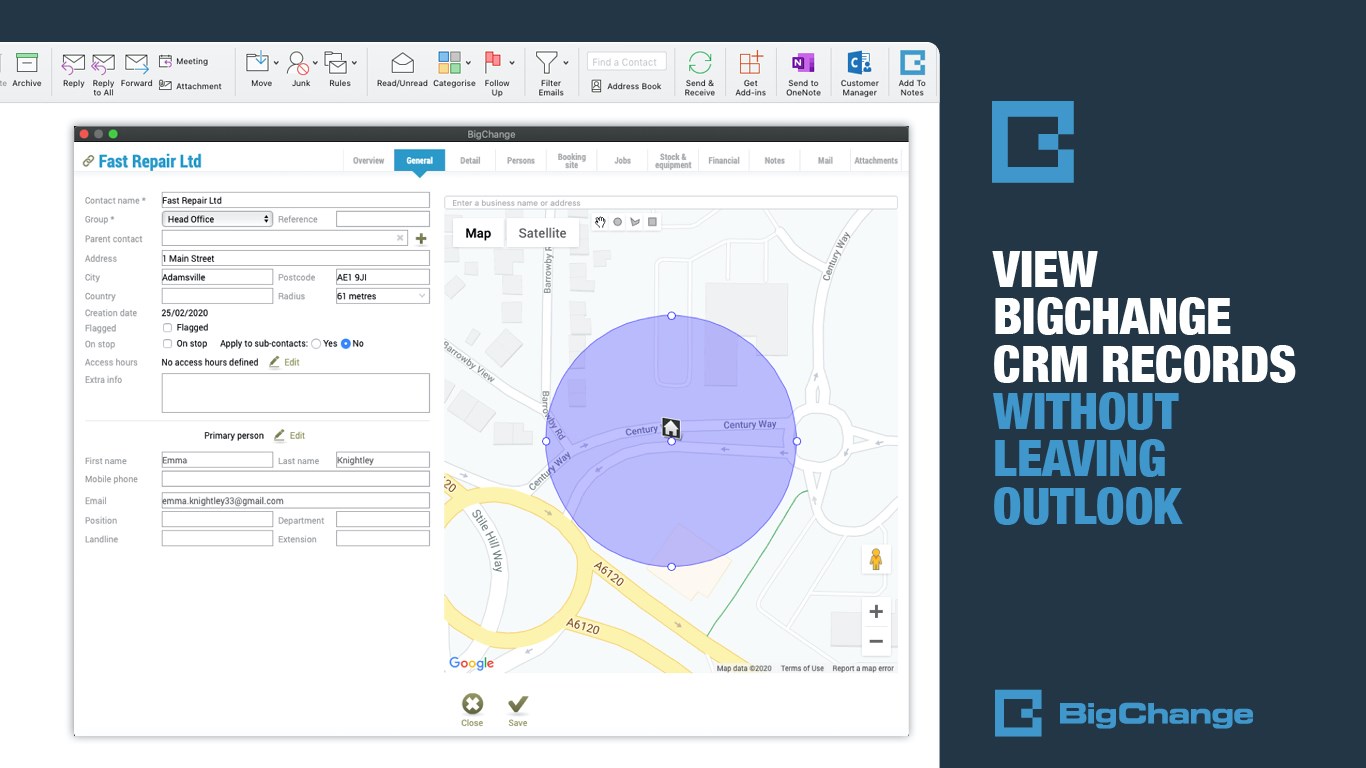Click the Map view button

coord(479,233)
